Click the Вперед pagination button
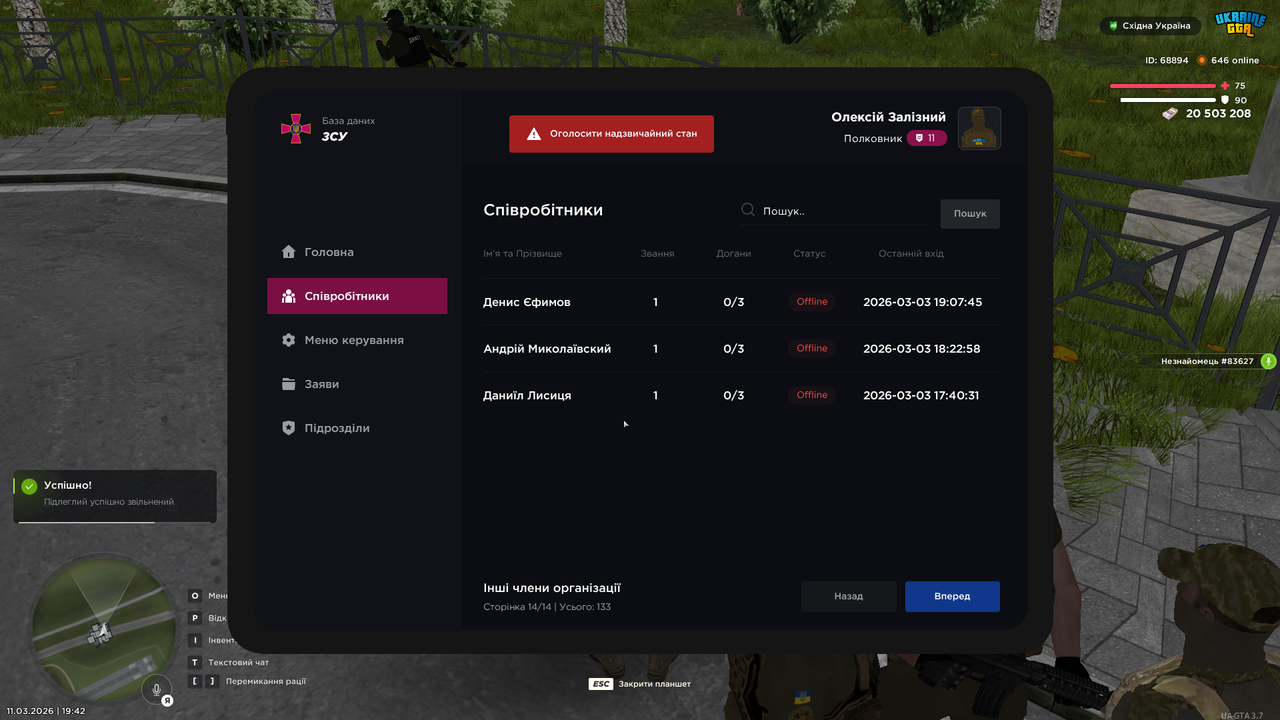 tap(952, 596)
